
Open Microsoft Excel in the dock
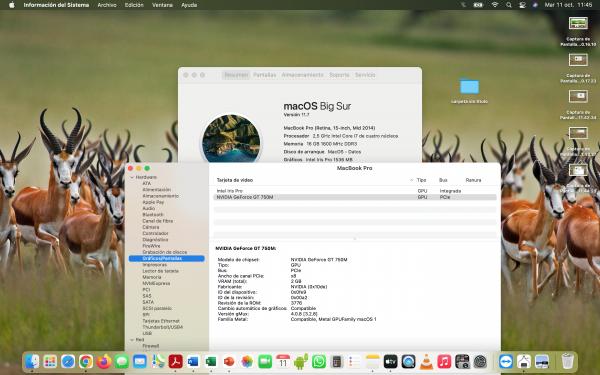coord(211,362)
